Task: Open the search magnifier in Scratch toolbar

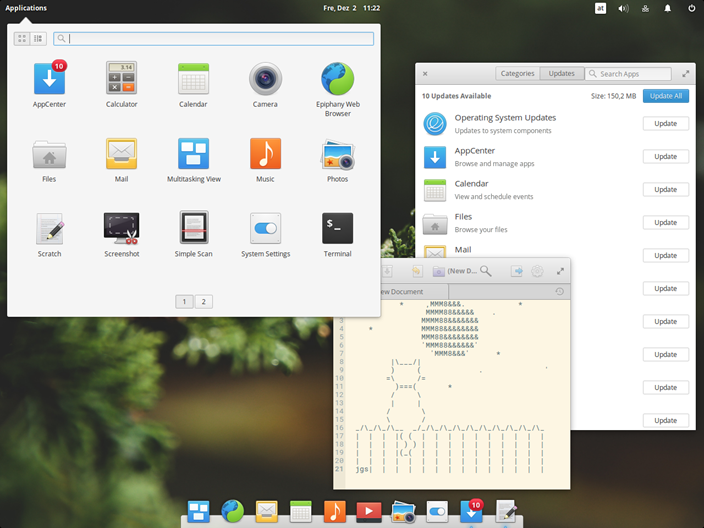Action: [x=485, y=271]
